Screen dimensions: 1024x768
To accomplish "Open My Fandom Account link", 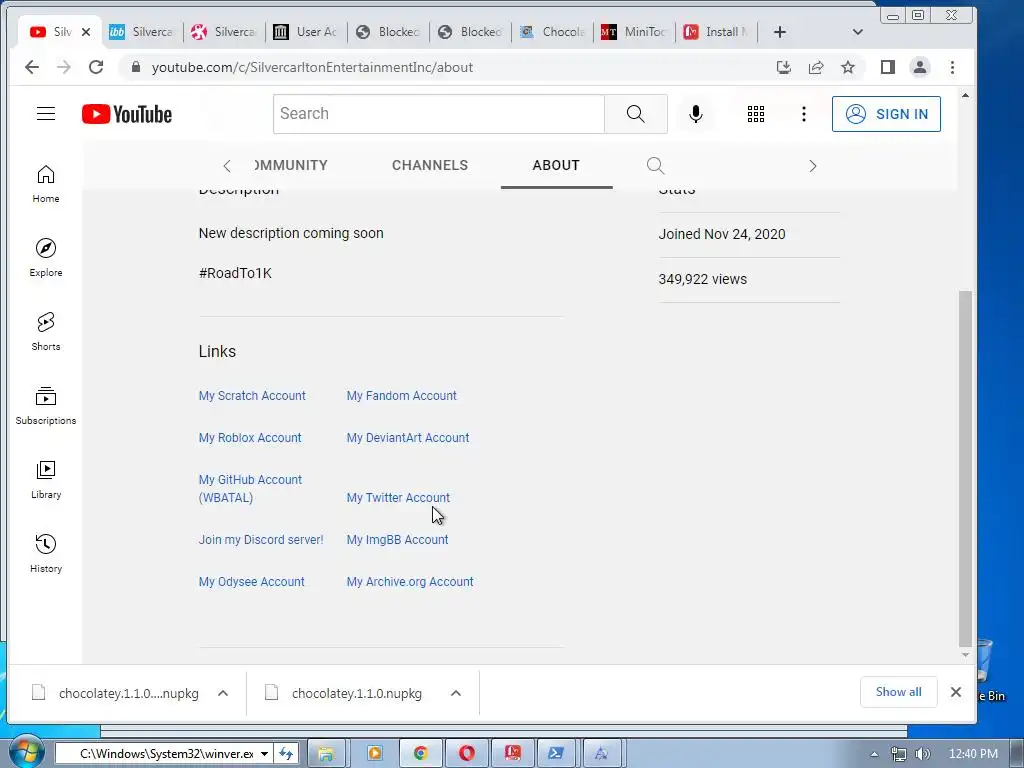I will point(402,396).
